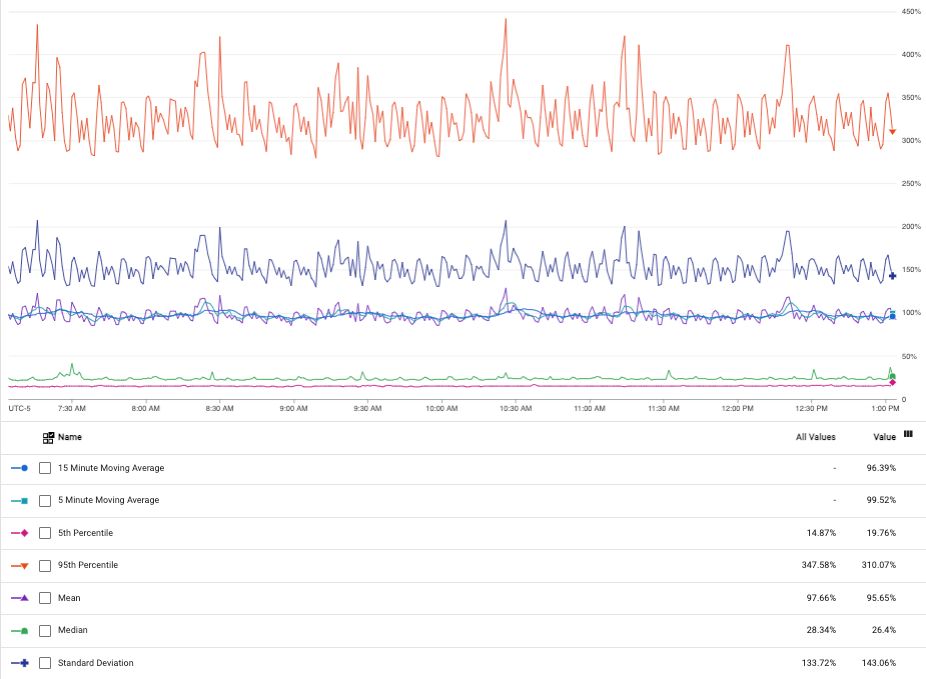Check the 95th Percentile checkbox
Image resolution: width=926 pixels, height=679 pixels.
(44, 565)
